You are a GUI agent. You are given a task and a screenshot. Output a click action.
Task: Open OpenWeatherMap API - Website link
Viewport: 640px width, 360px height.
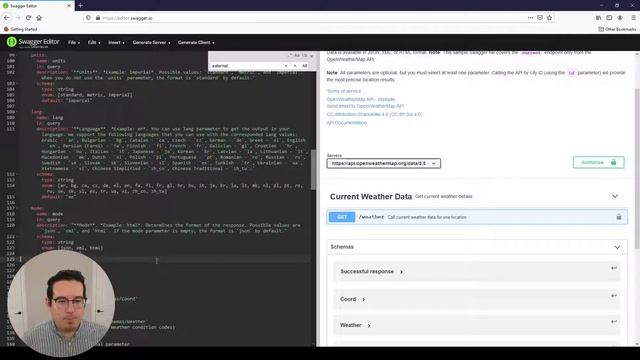361,99
